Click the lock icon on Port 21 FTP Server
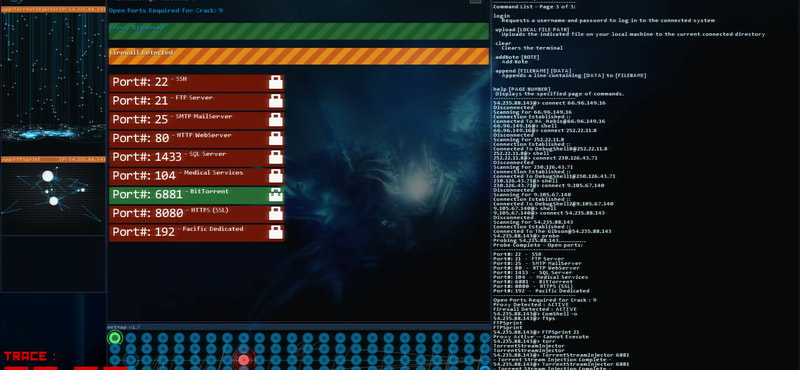The height and width of the screenshot is (370, 800). click(276, 101)
